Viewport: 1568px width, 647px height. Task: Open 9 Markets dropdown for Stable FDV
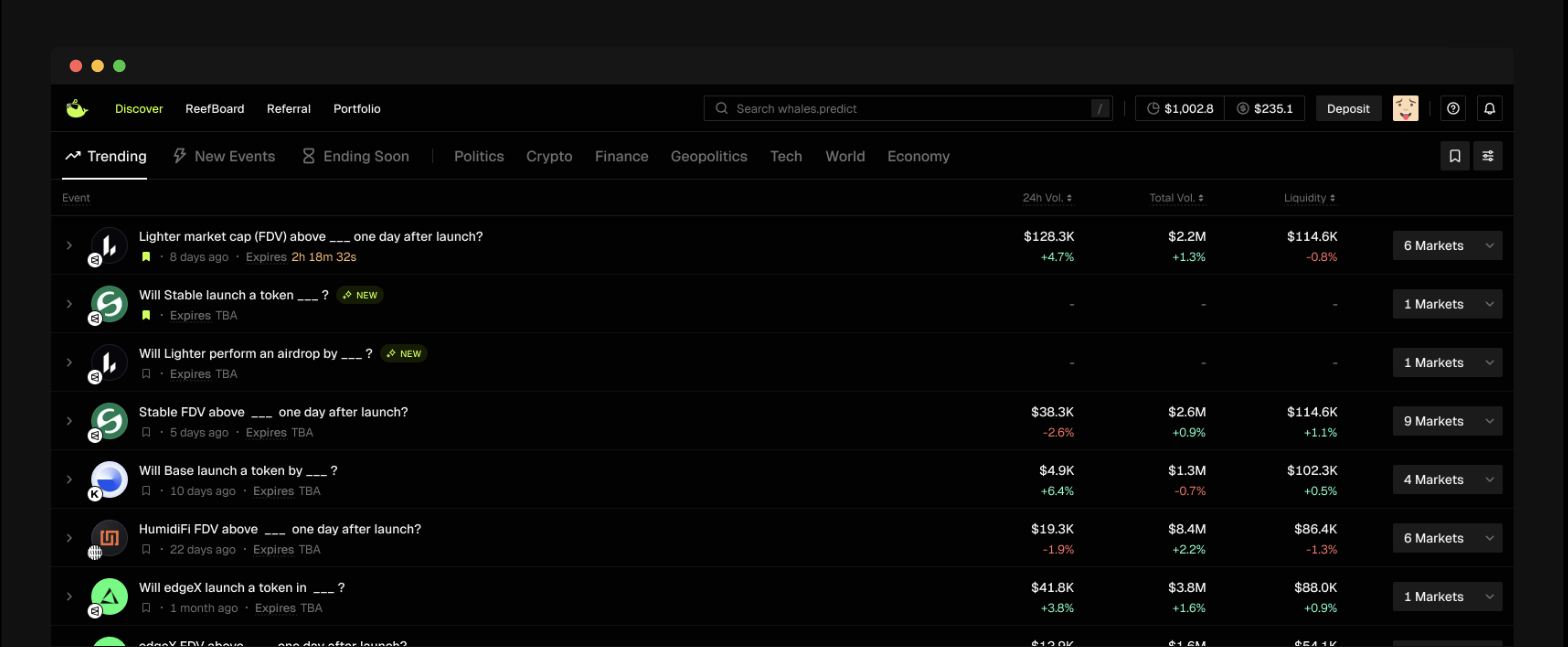point(1447,421)
